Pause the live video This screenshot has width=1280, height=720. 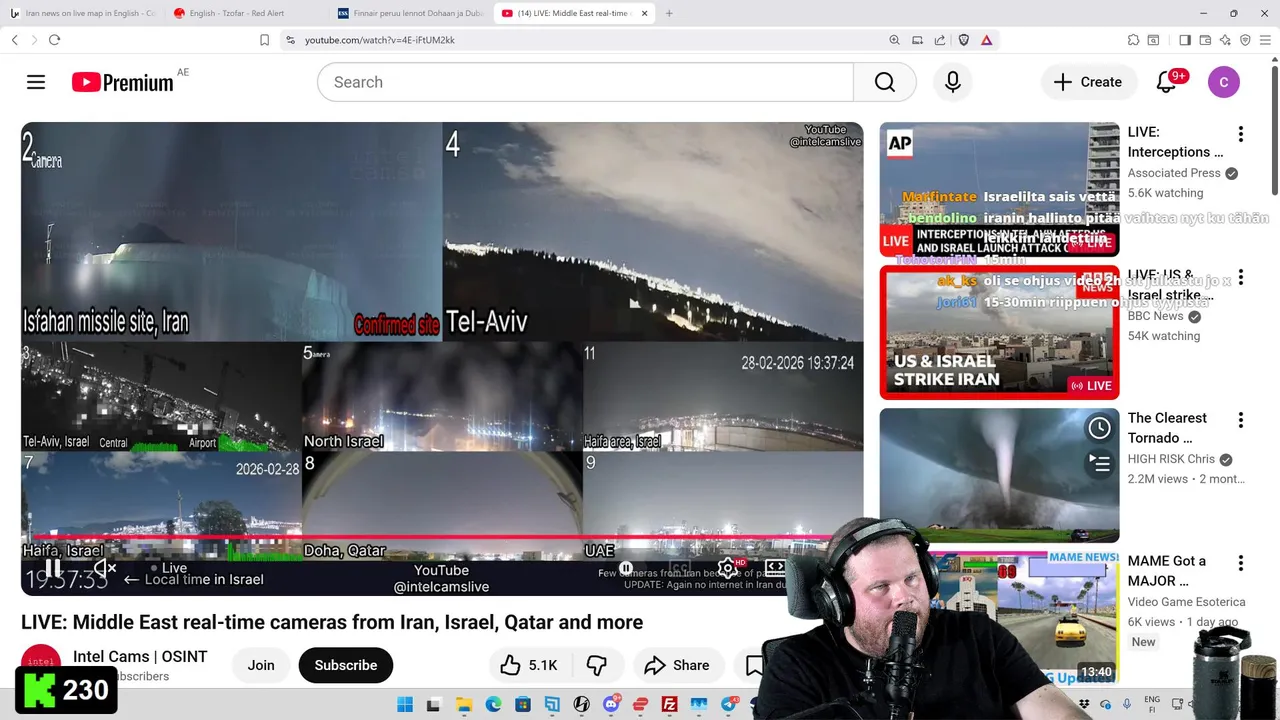52,568
